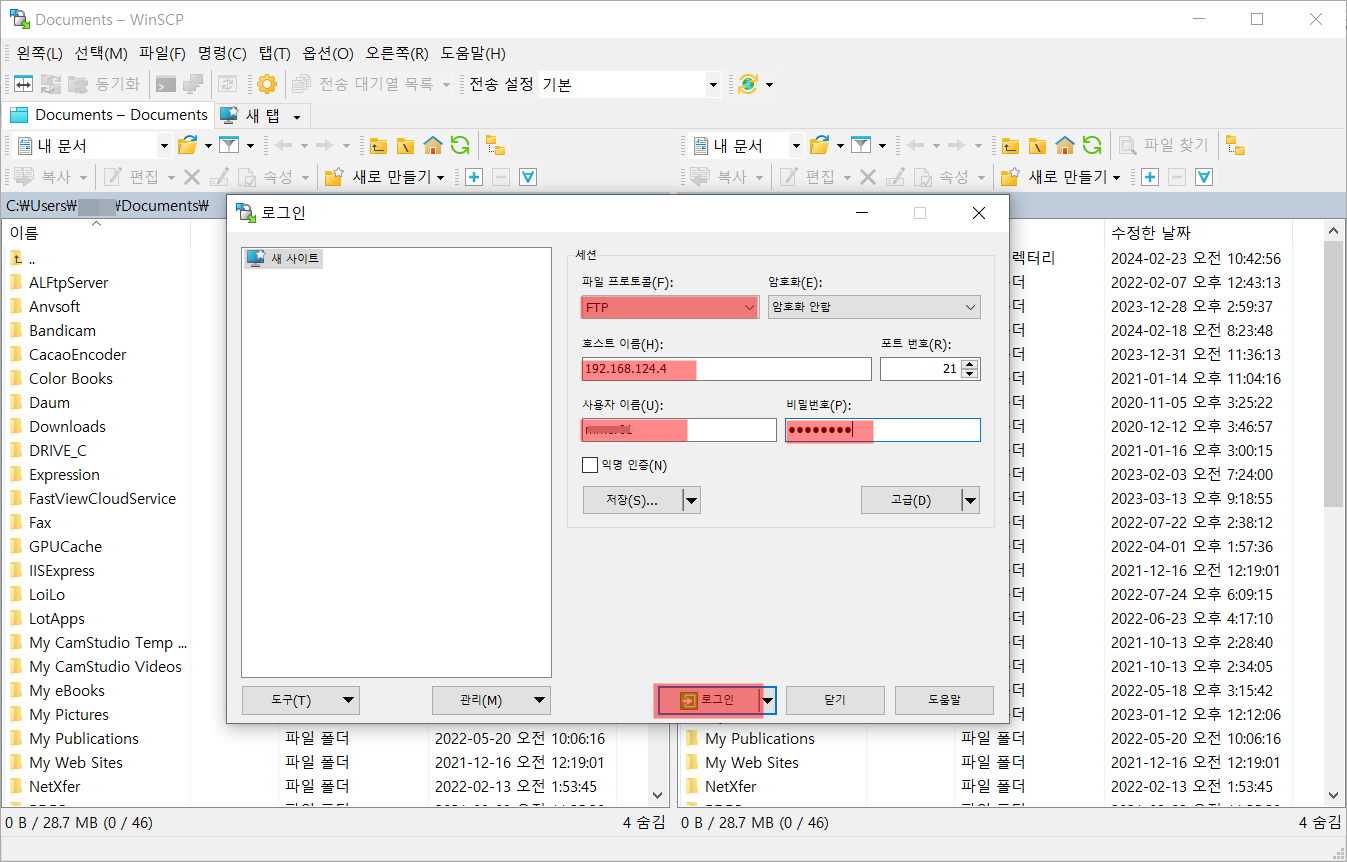Click the 이름 column header in left panel

click(x=96, y=233)
